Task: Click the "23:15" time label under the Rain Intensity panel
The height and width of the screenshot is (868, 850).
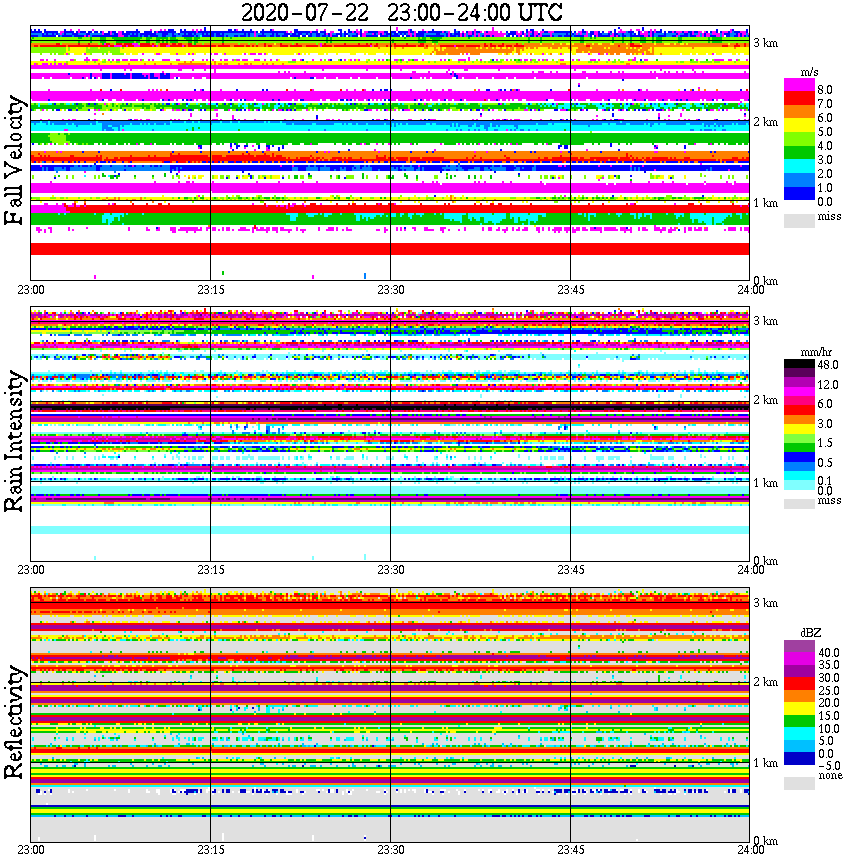Action: [210, 570]
